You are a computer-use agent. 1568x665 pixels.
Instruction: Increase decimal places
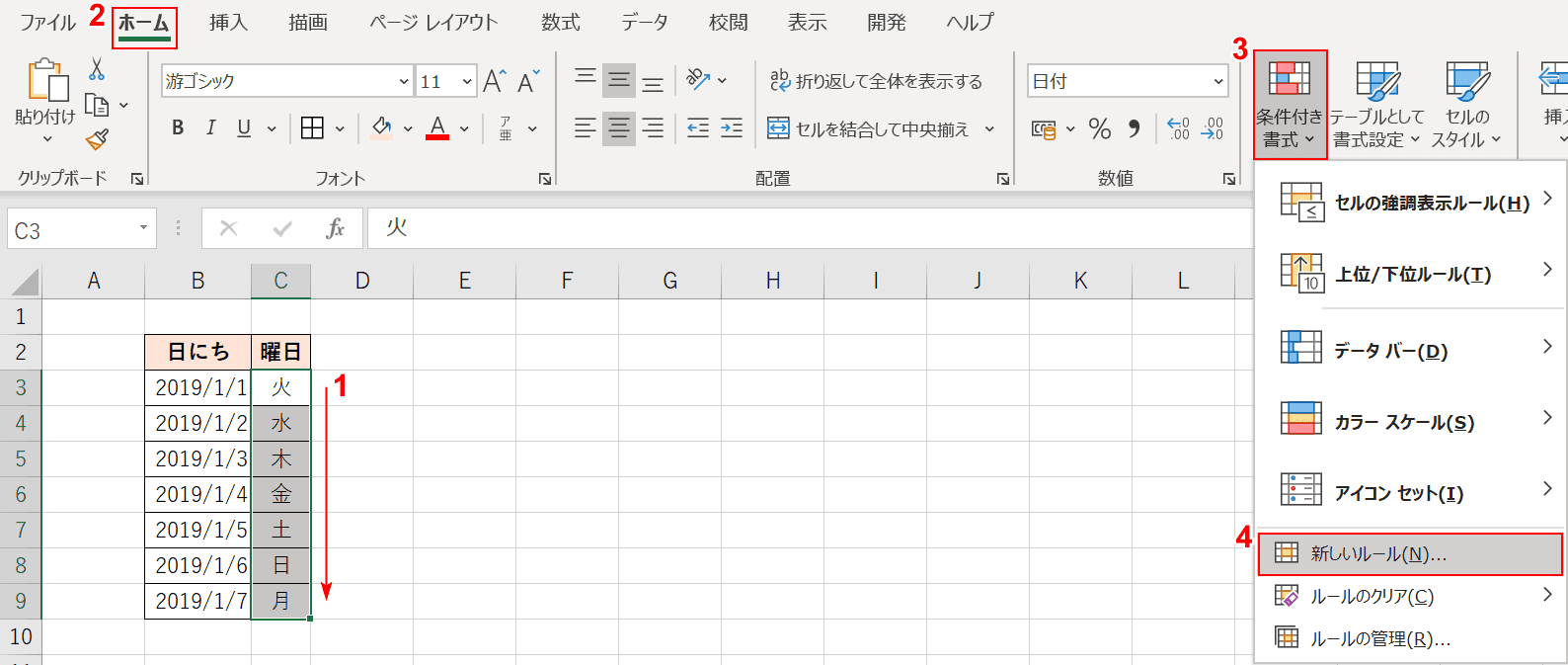tap(1178, 128)
